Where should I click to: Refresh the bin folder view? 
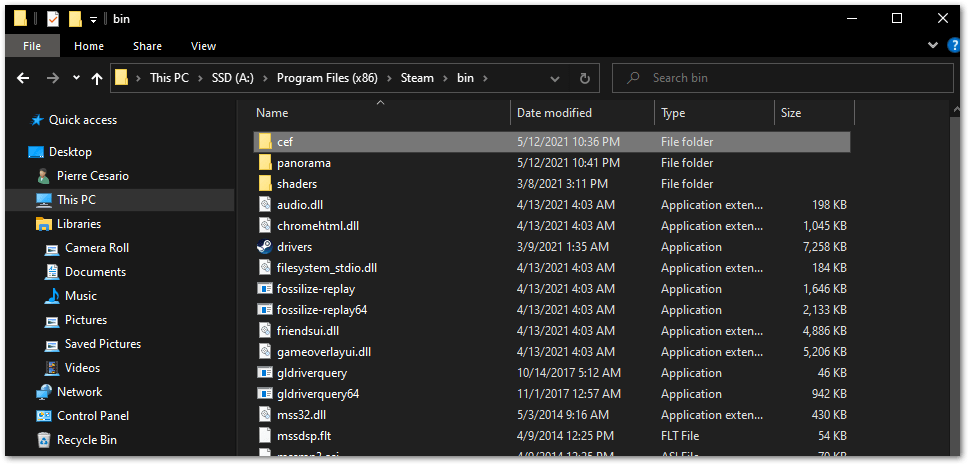585,79
